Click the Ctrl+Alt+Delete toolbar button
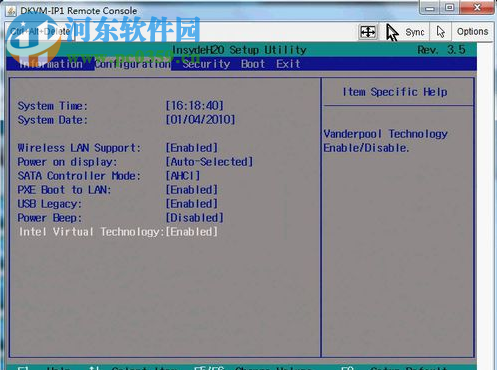The width and height of the screenshot is (497, 370). click(x=40, y=32)
